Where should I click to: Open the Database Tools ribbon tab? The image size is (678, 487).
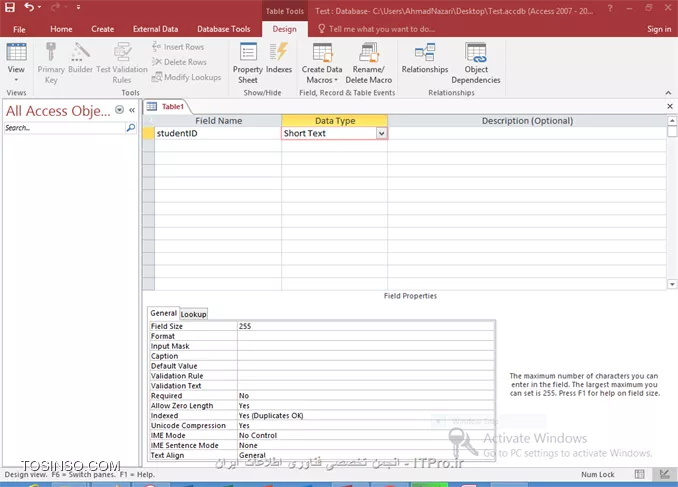[226, 29]
